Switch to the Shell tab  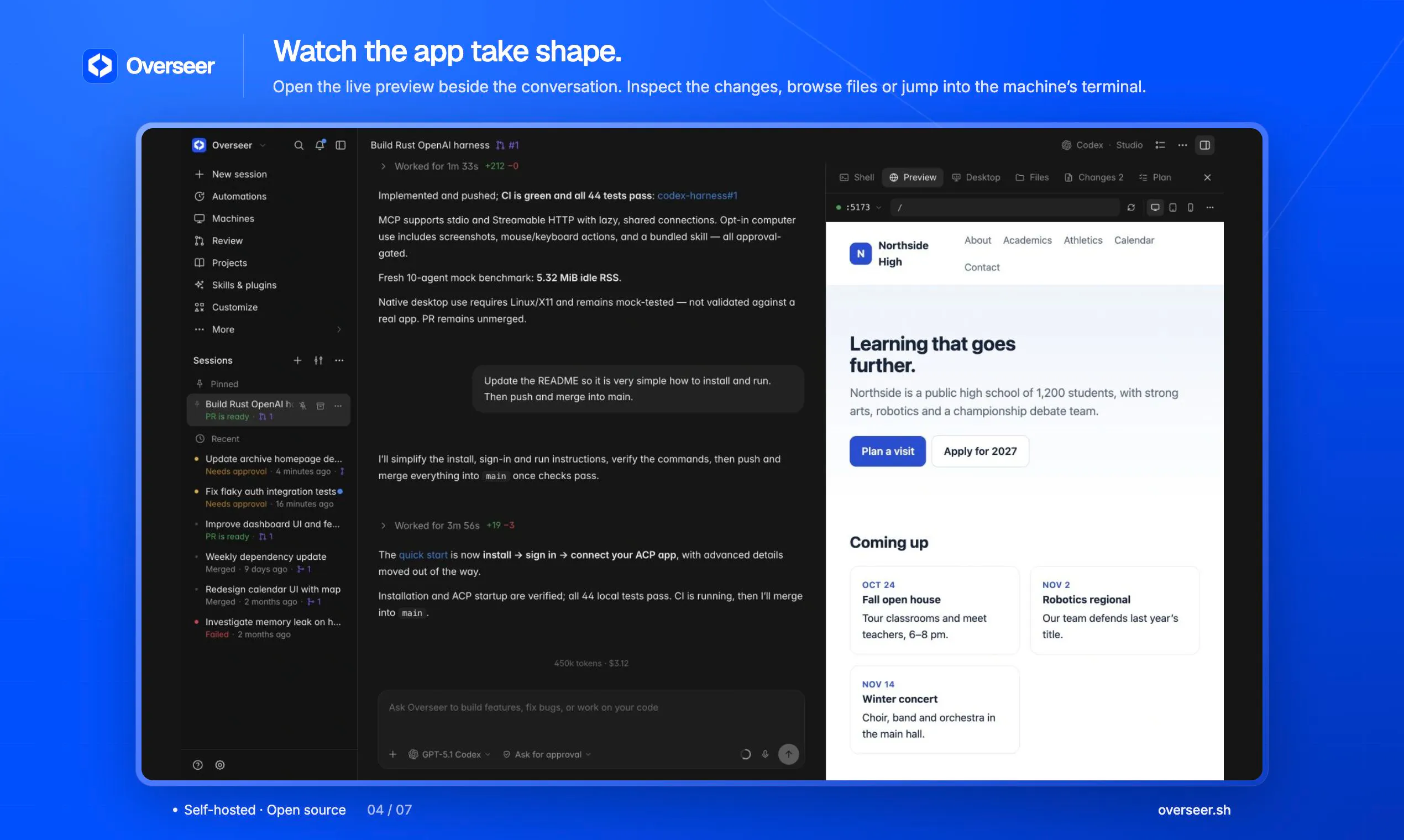pos(857,178)
